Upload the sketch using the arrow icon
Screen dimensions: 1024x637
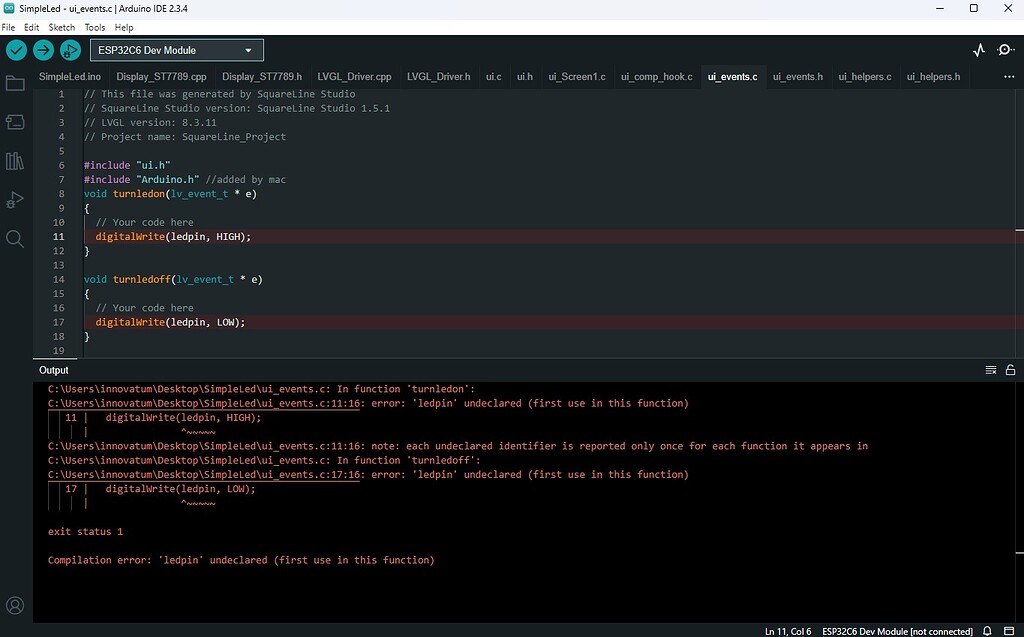click(42, 49)
